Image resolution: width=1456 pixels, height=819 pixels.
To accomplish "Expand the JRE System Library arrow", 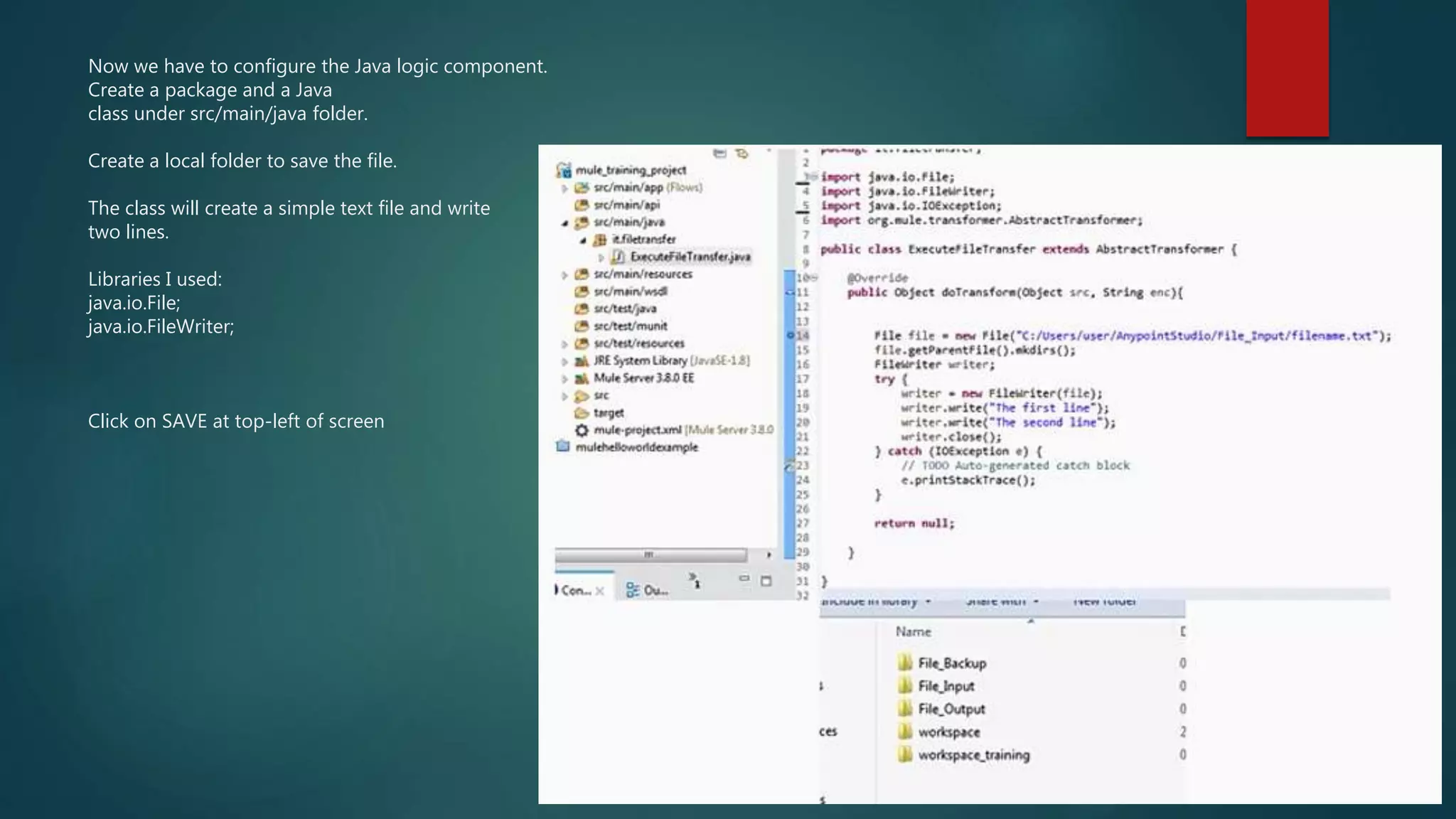I will pos(564,361).
